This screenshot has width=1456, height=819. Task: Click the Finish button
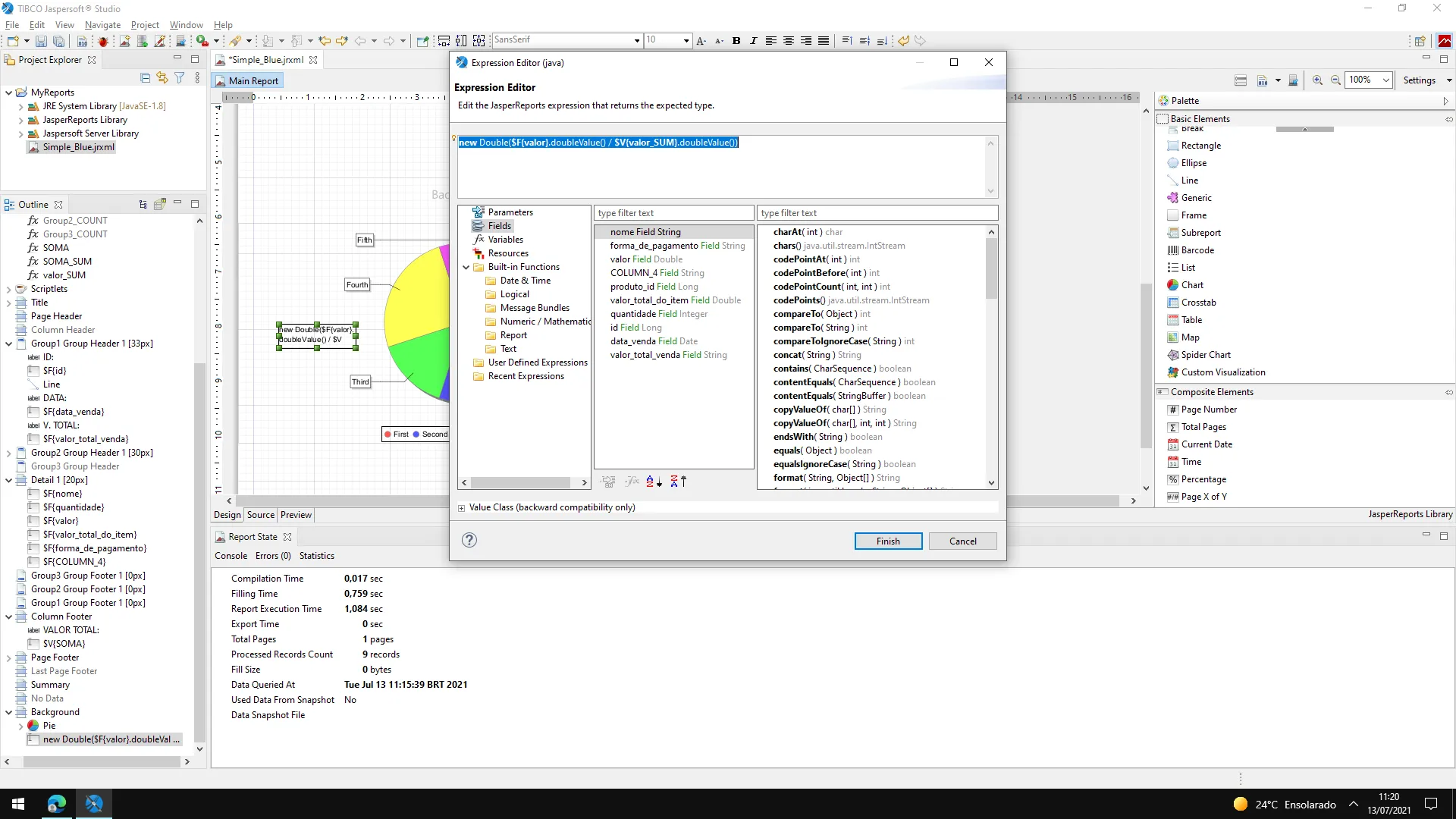888,541
